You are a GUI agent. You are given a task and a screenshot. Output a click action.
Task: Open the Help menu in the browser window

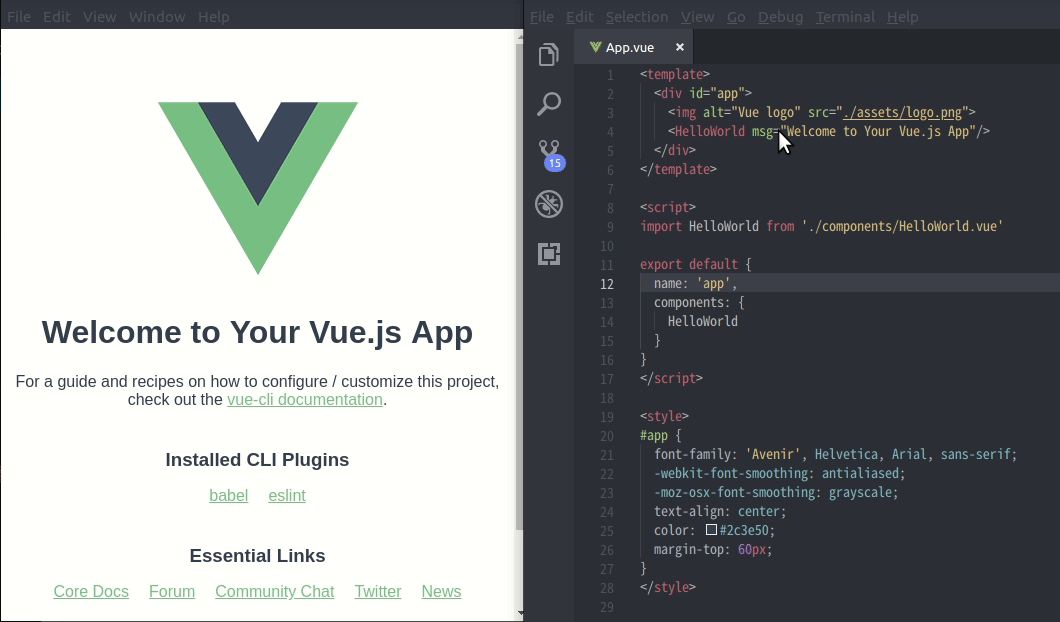pyautogui.click(x=214, y=17)
